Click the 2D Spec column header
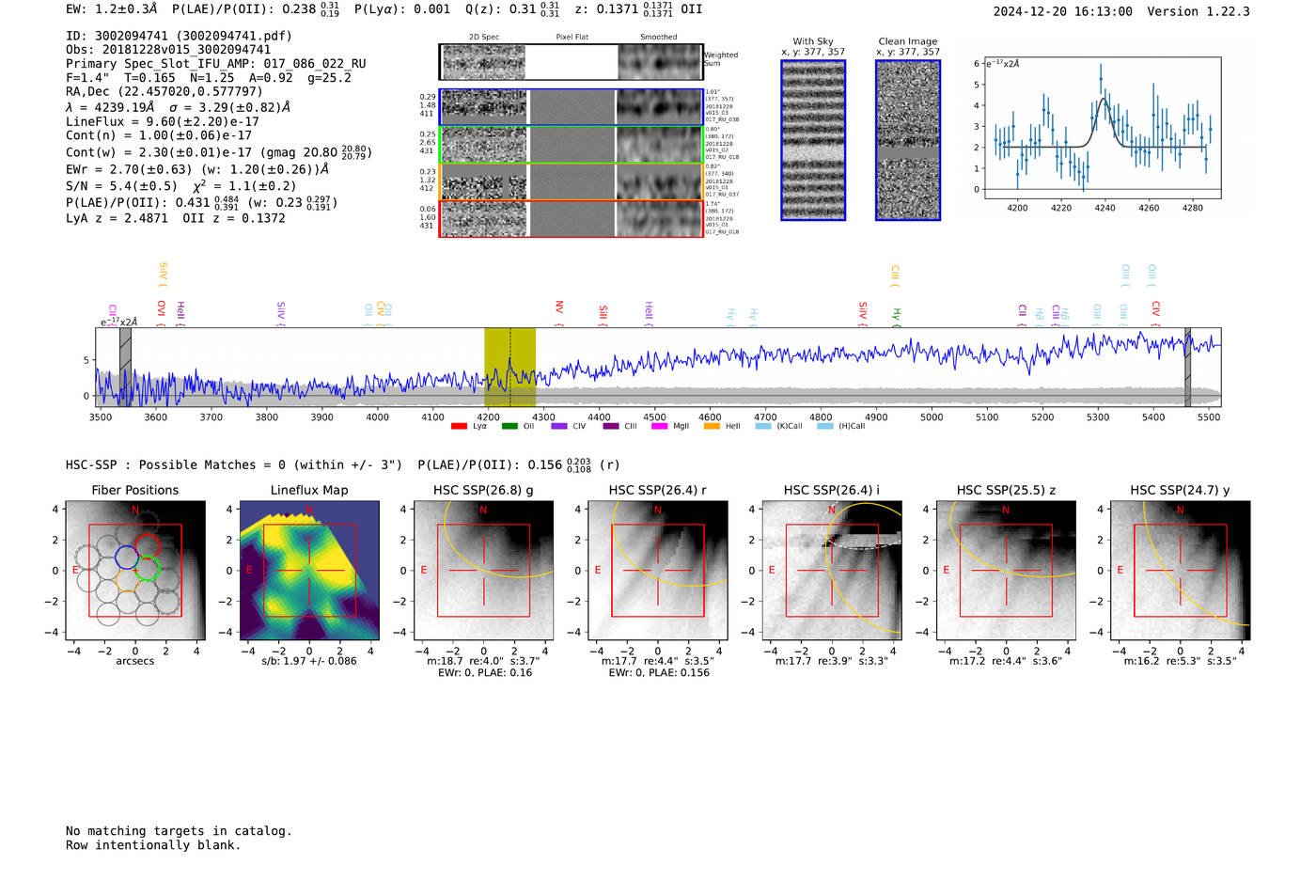The image size is (1316, 896). tap(484, 37)
